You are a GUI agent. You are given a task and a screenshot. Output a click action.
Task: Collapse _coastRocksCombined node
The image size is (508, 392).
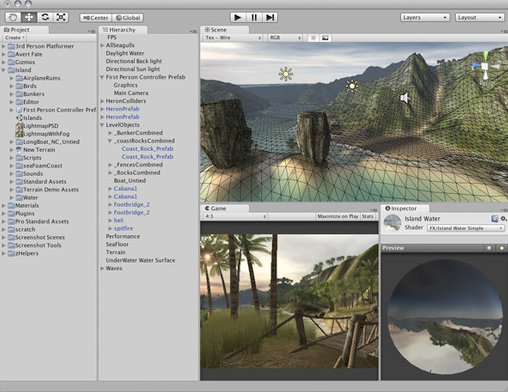(110, 141)
